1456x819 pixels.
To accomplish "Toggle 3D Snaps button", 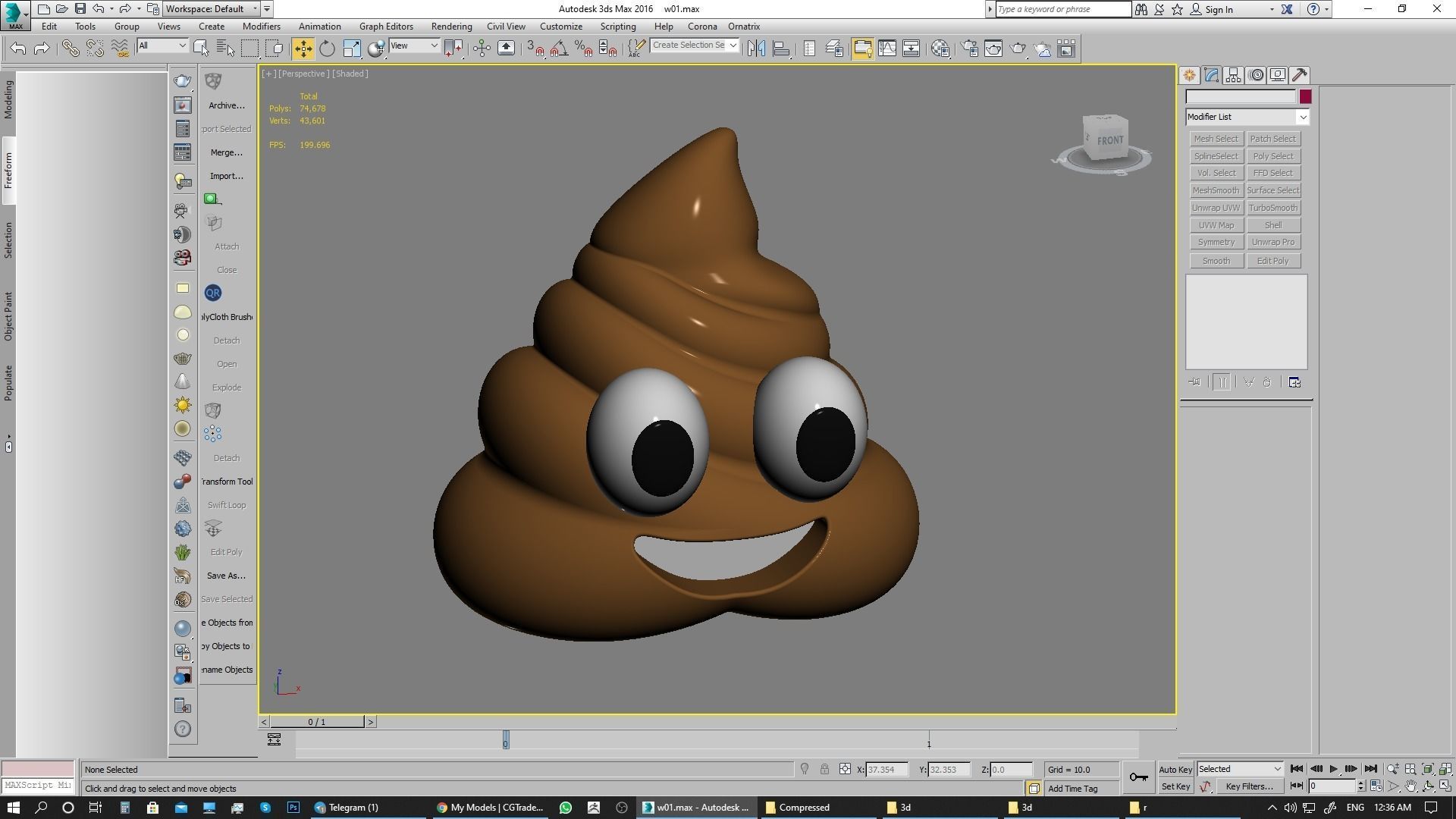I will click(x=535, y=49).
